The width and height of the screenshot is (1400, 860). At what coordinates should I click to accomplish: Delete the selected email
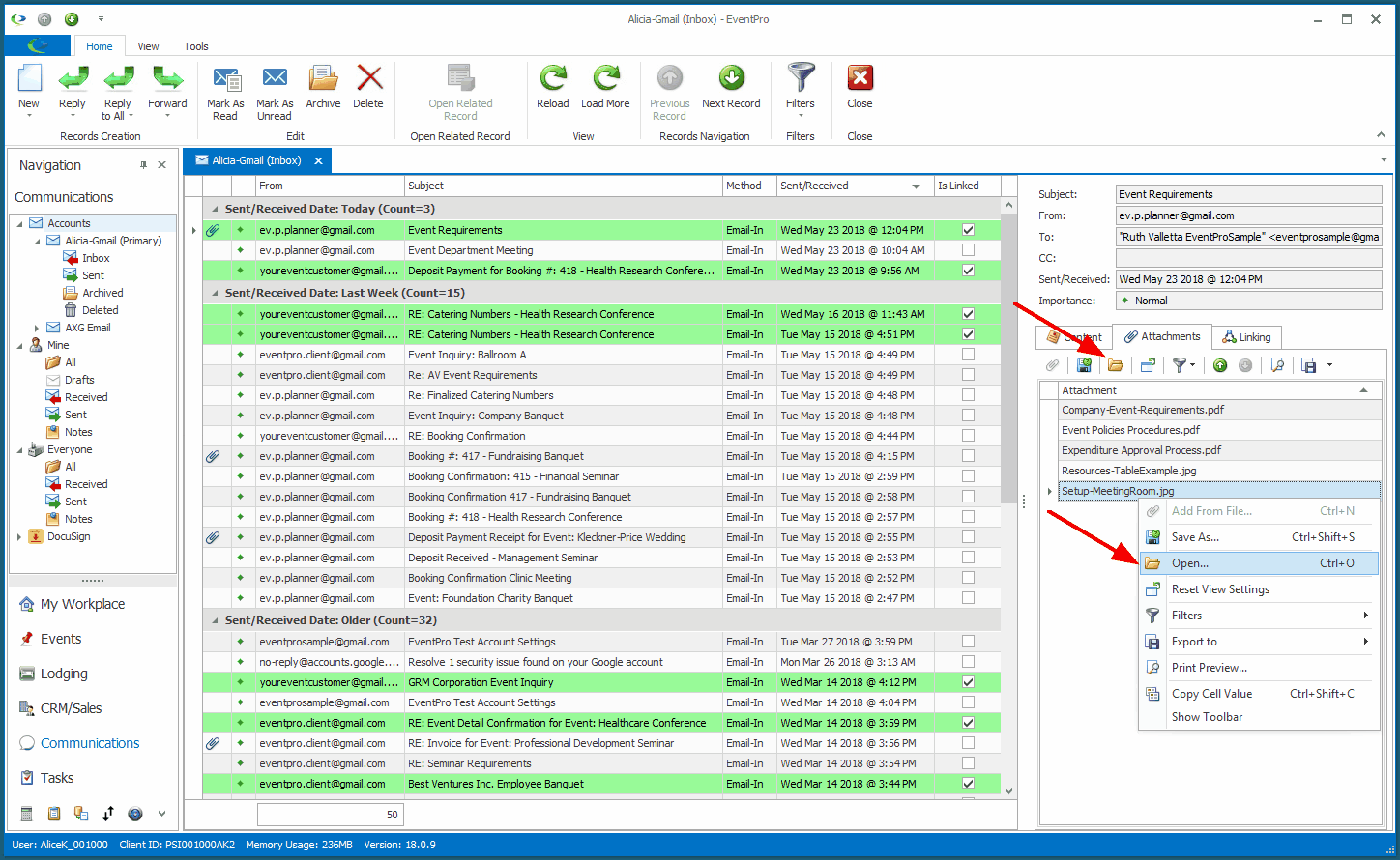[x=368, y=89]
